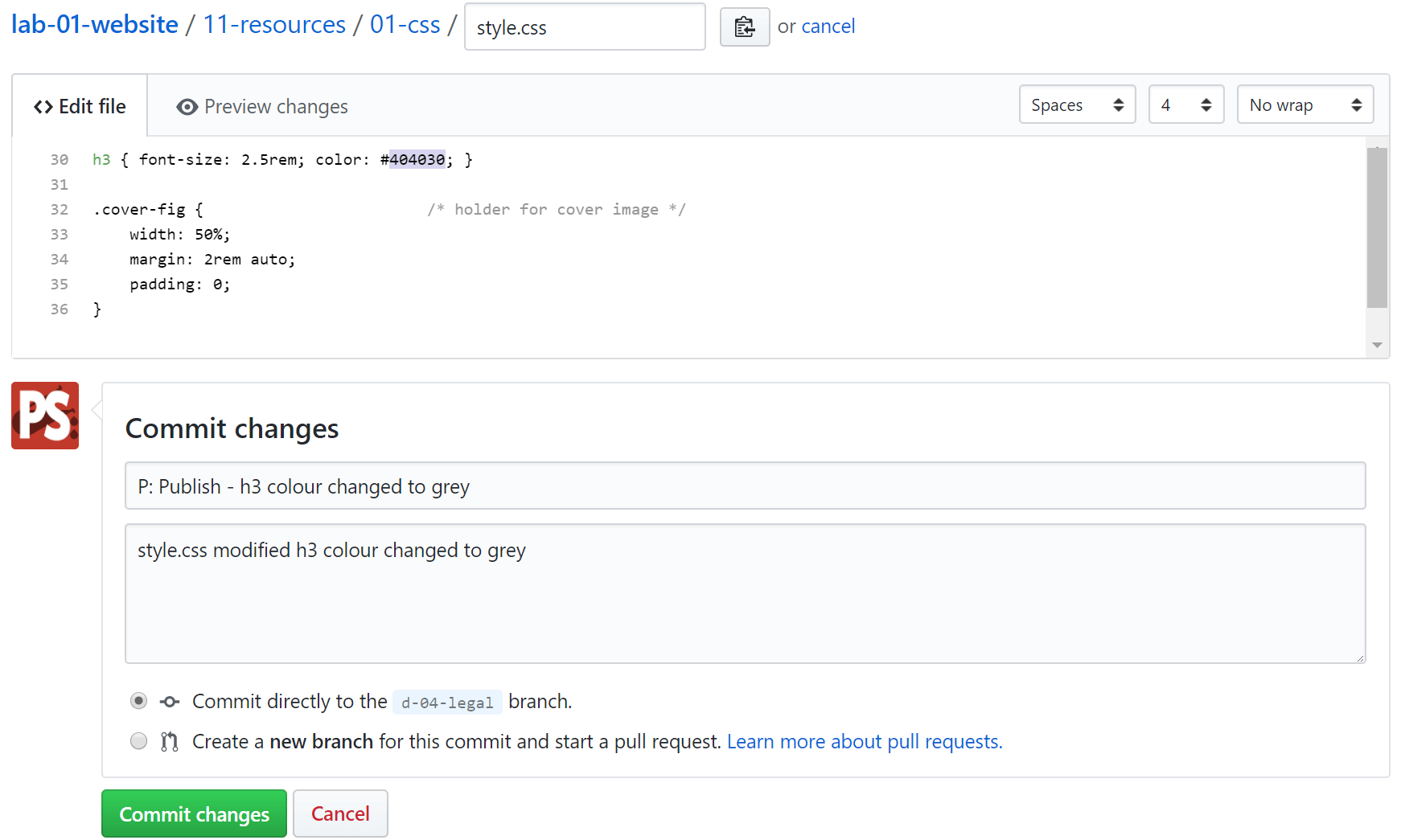1401x840 pixels.
Task: Click the 'width: 50%;' code line
Action: tap(179, 234)
